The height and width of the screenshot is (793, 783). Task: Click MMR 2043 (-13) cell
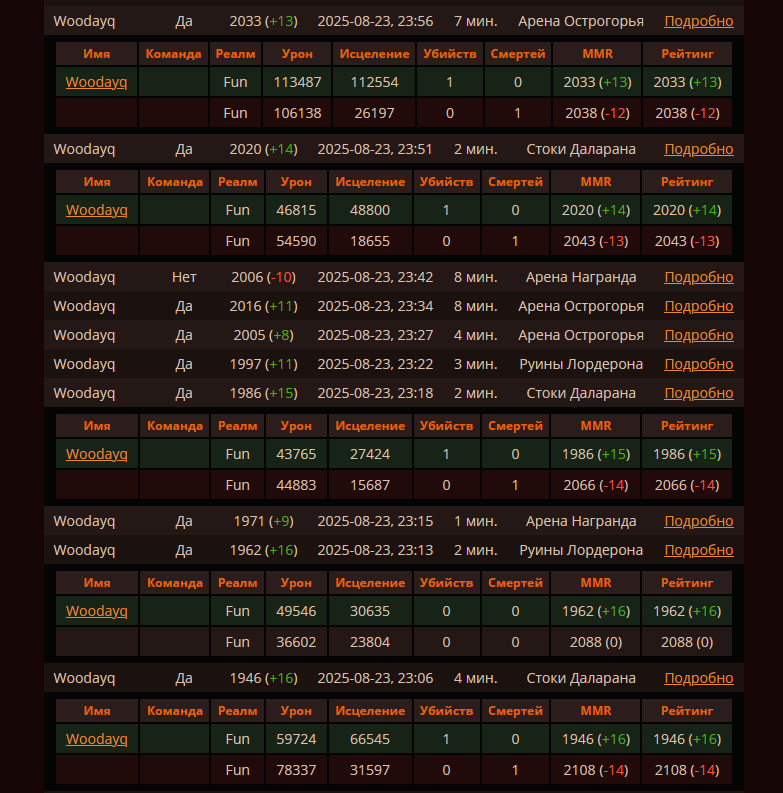(x=596, y=241)
